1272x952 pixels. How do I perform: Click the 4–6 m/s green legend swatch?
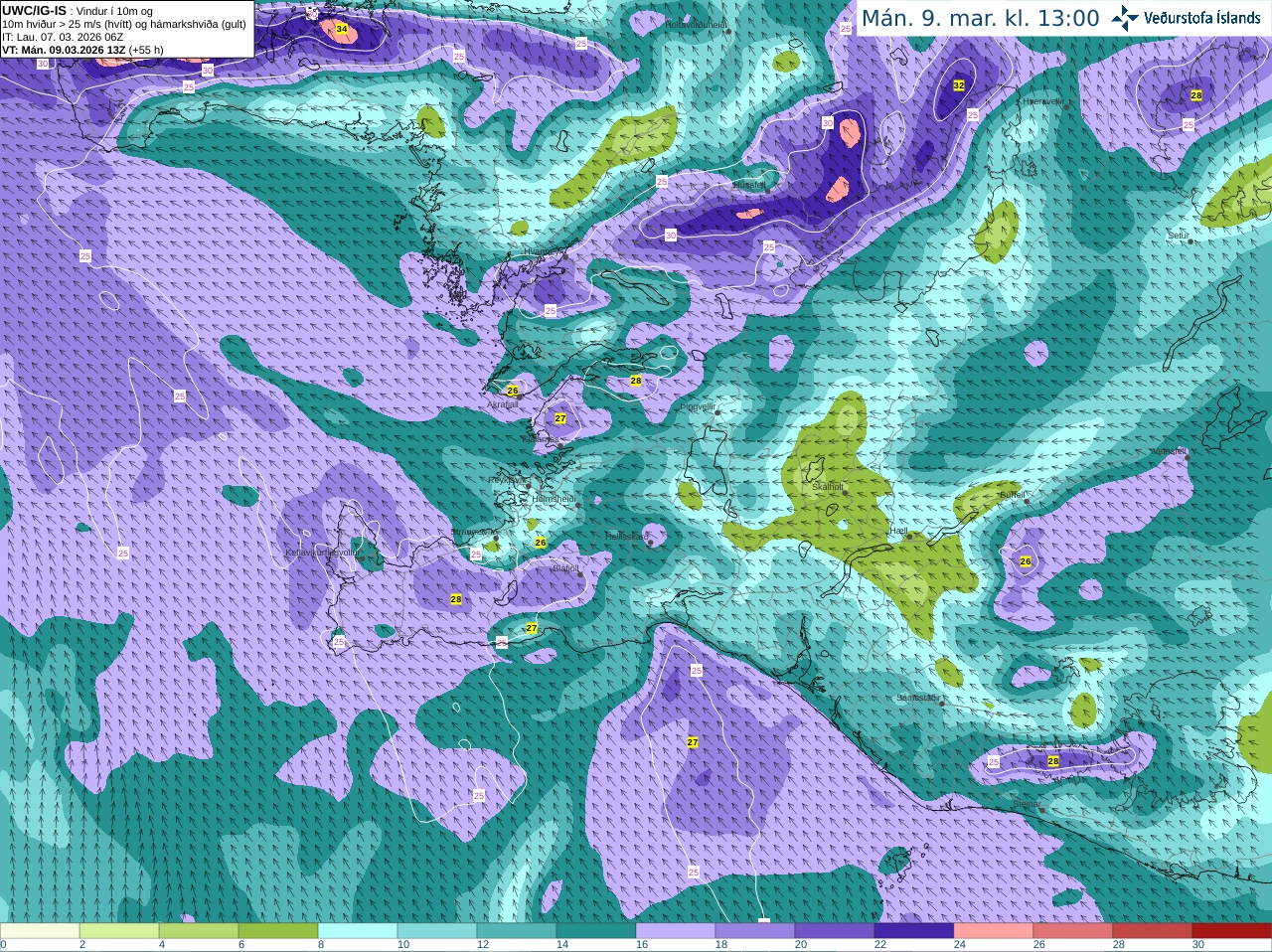click(x=199, y=931)
